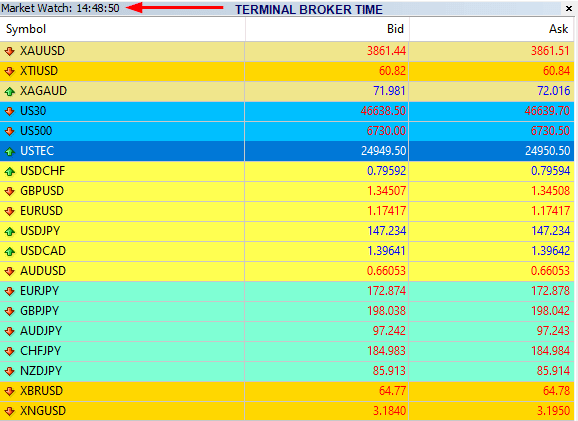The width and height of the screenshot is (578, 421).
Task: Select the USDJPY symbol name
Action: [x=40, y=231]
